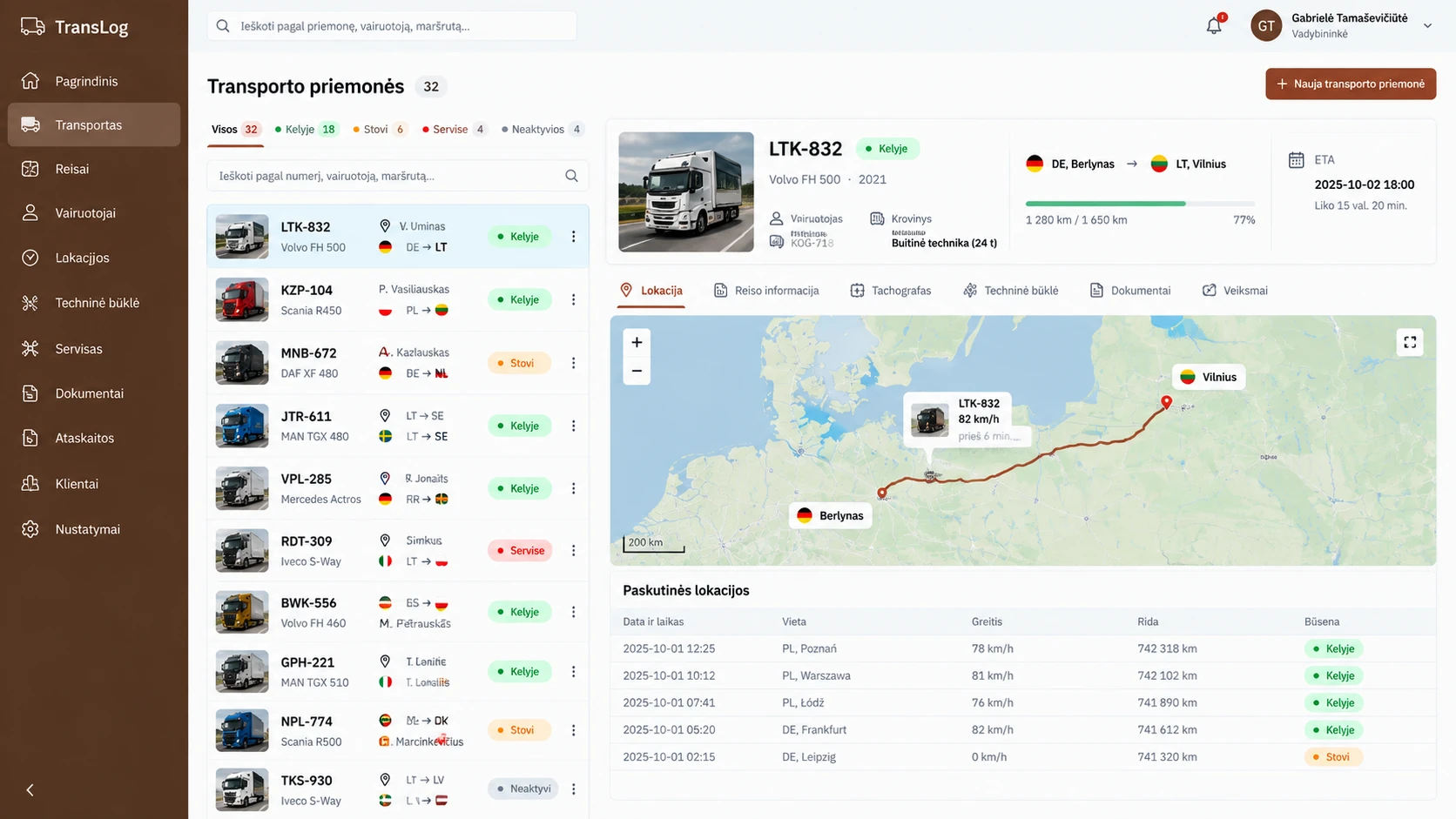The width and height of the screenshot is (1456, 819).
Task: Click search magnifier in vehicle list filter
Action: [x=571, y=176]
